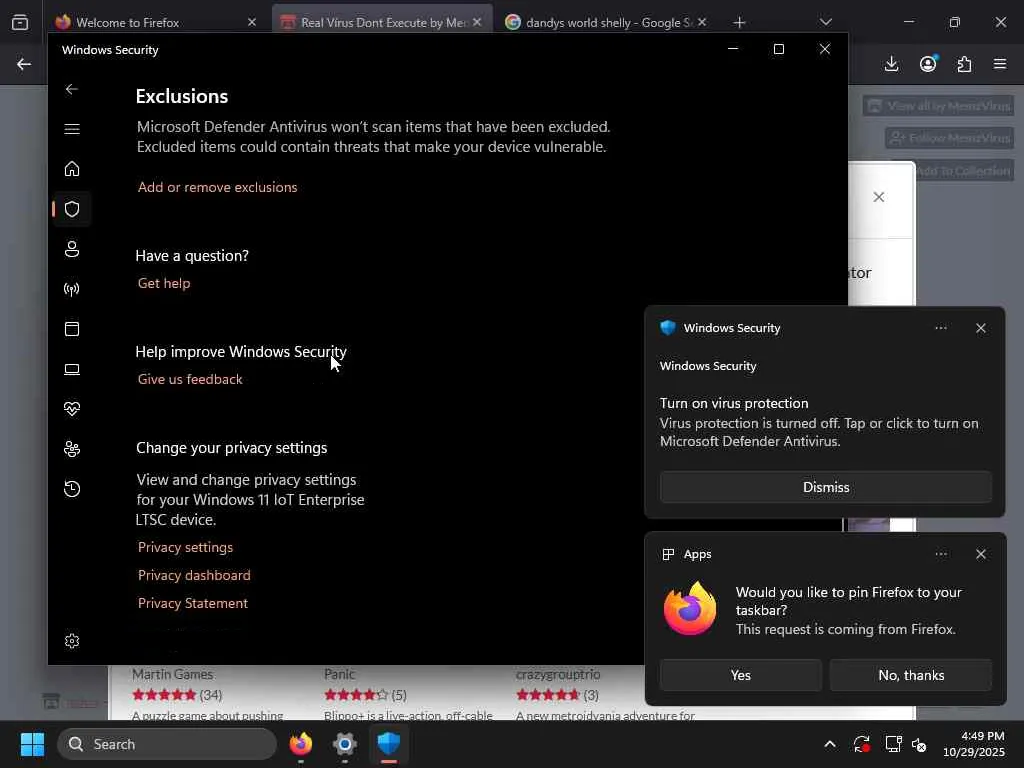Select Virus & threat protection shield icon
The height and width of the screenshot is (768, 1024).
pyautogui.click(x=72, y=209)
